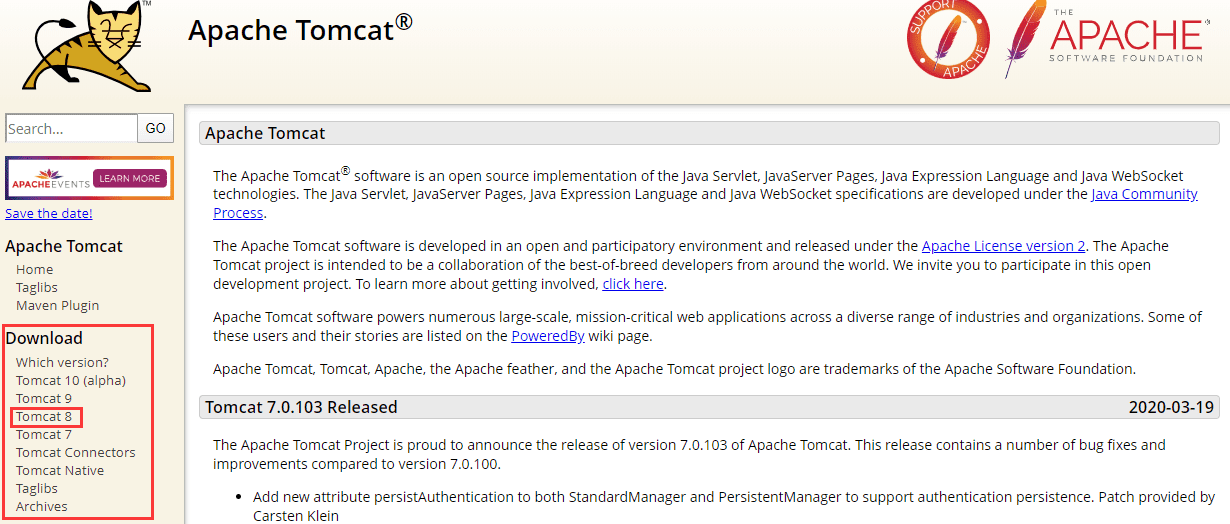The width and height of the screenshot is (1230, 524).
Task: Click the Apache Tomcat® page title
Action: (300, 28)
